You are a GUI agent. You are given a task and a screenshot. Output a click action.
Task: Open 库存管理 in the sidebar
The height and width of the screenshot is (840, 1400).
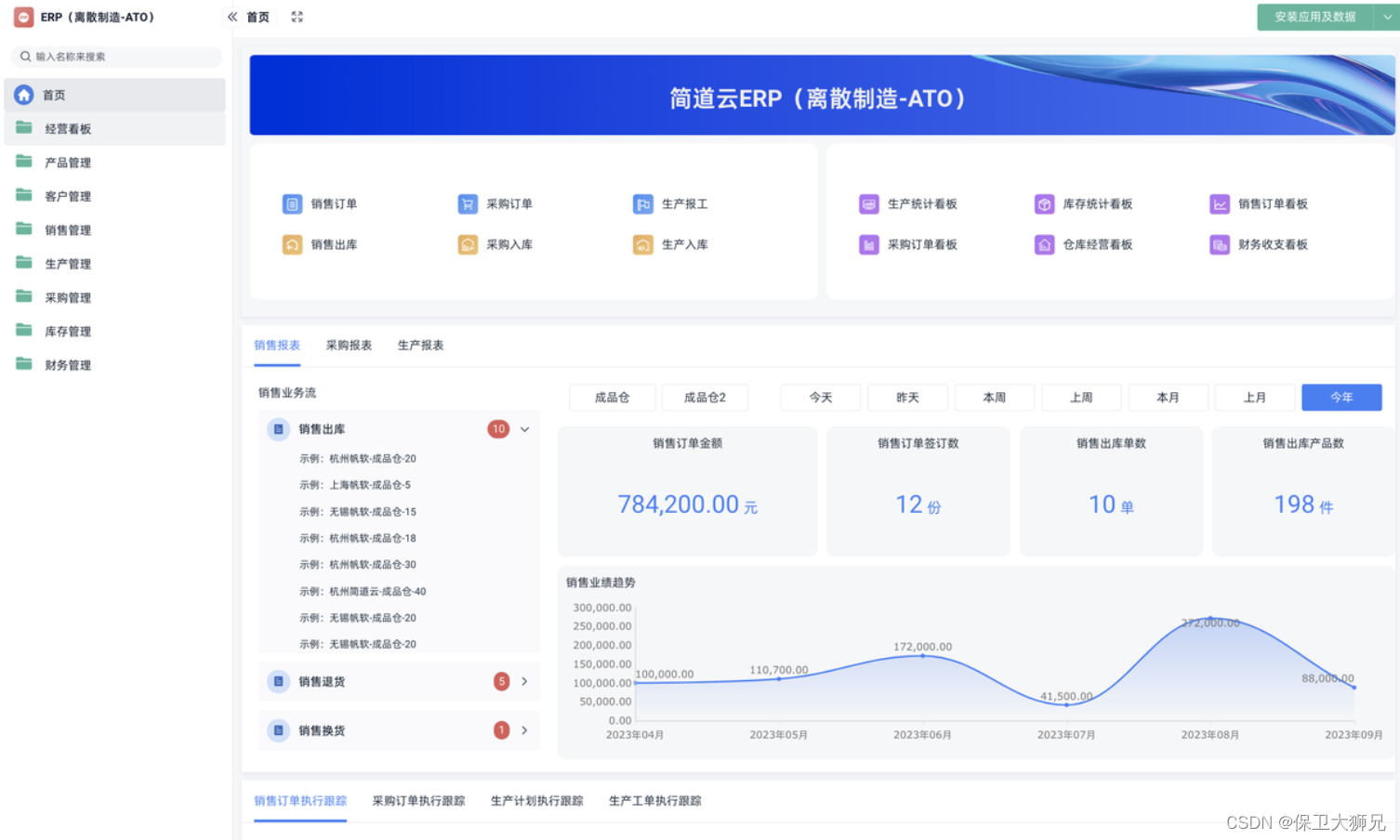(67, 331)
